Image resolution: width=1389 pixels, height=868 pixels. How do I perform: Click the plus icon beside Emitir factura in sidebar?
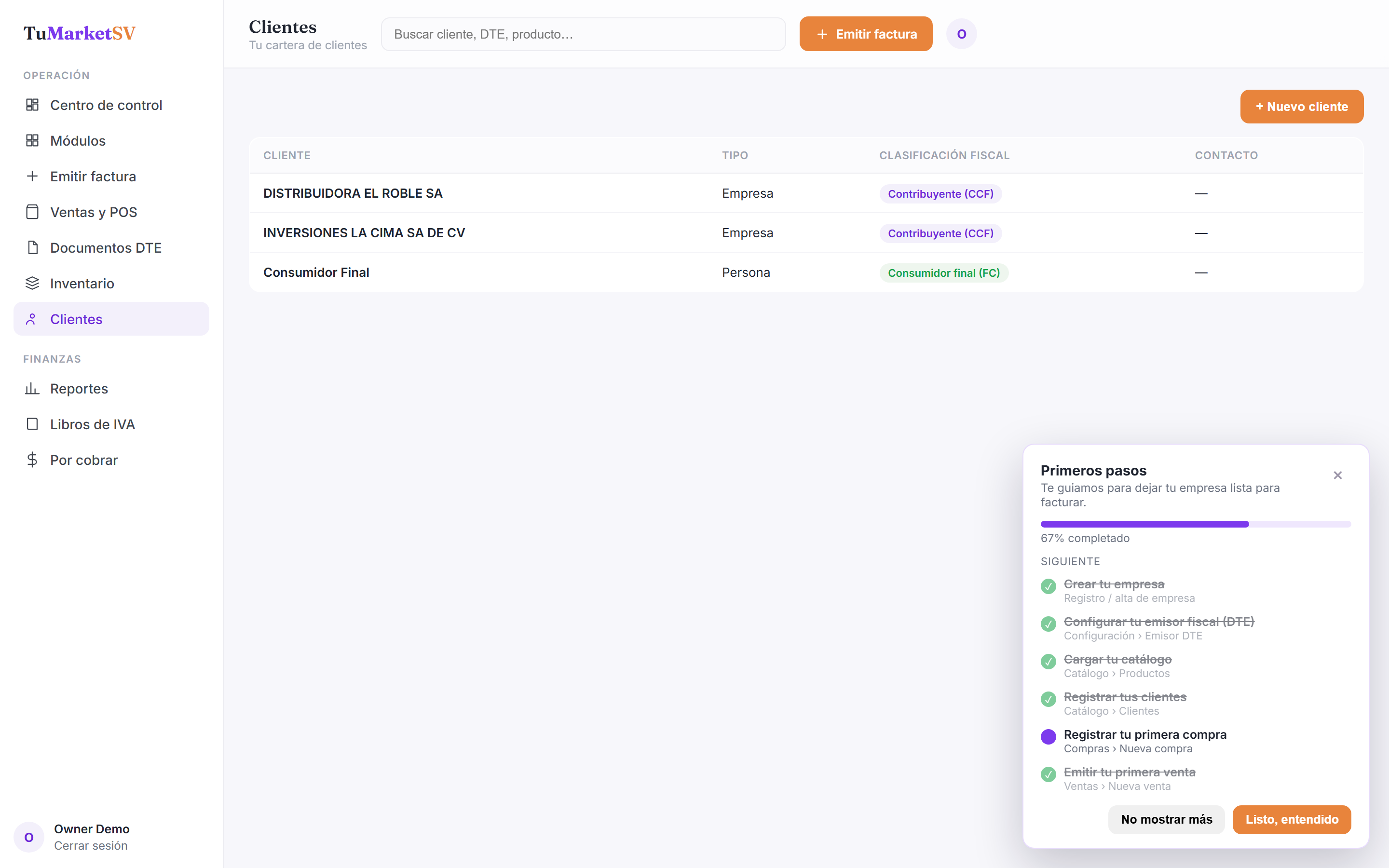coord(32,176)
